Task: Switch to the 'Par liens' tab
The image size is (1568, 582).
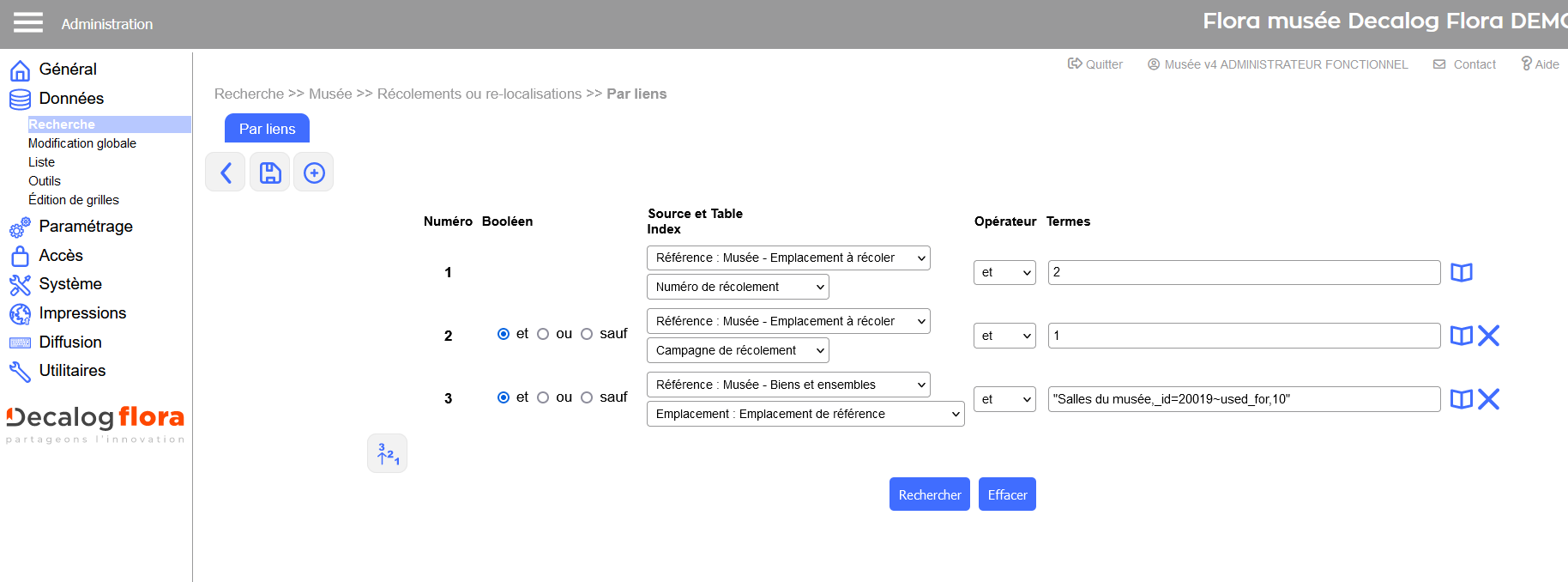Action: pyautogui.click(x=267, y=129)
